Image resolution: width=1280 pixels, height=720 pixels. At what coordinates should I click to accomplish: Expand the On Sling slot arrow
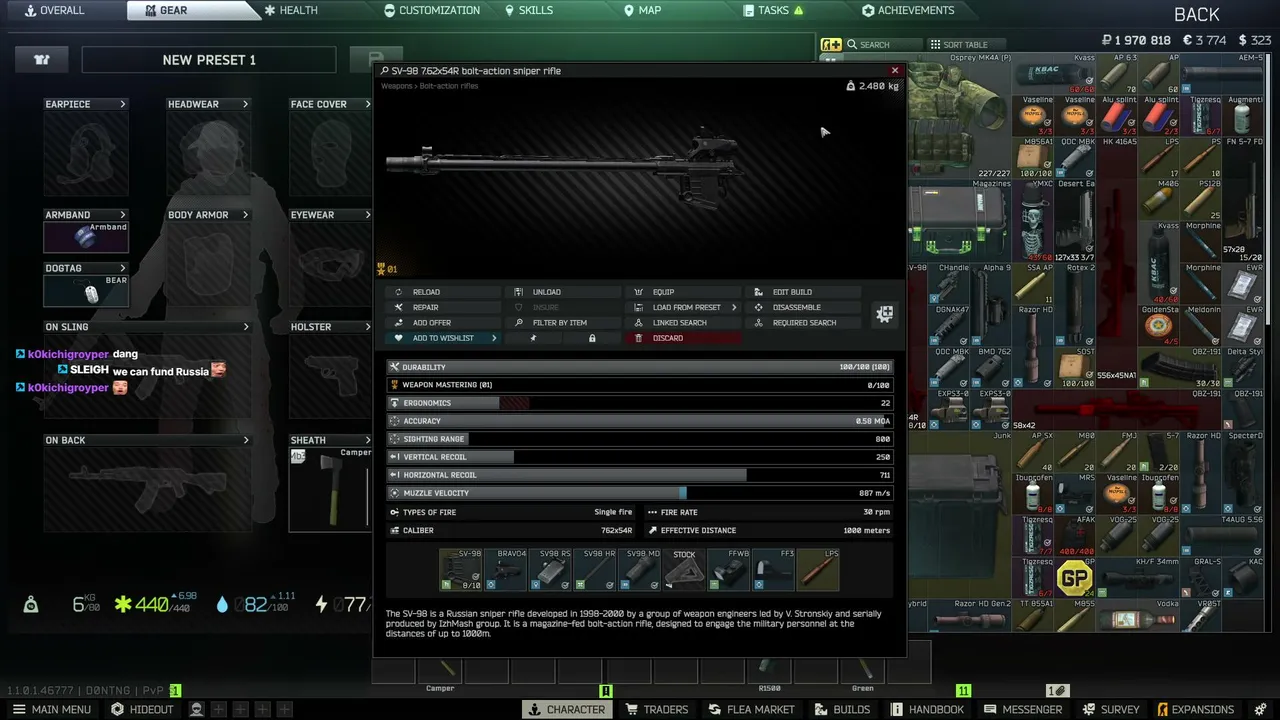246,327
